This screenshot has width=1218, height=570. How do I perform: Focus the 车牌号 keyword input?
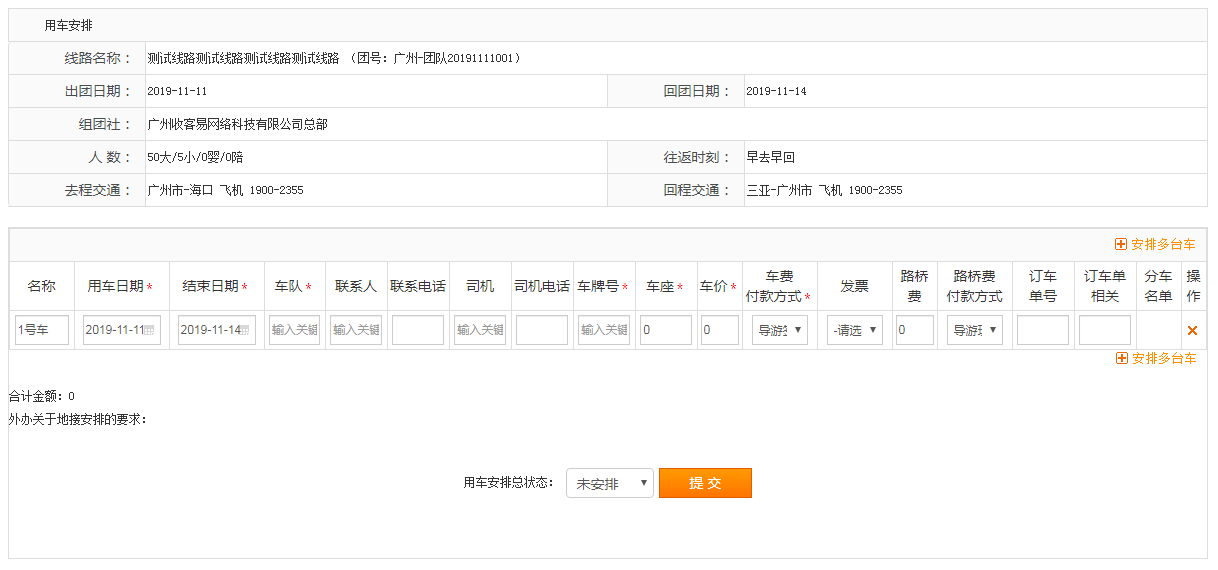click(604, 330)
